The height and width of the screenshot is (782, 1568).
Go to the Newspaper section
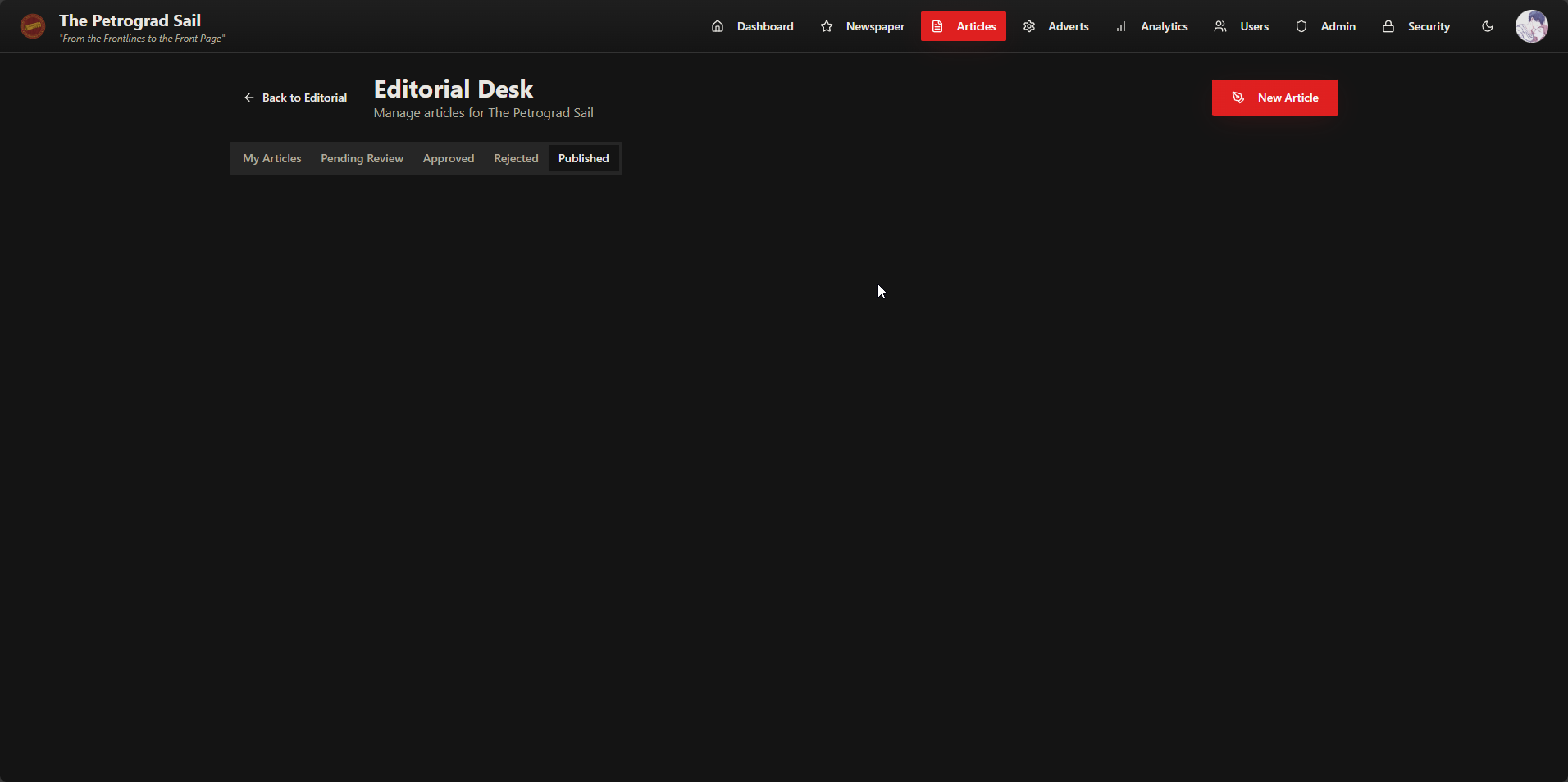(x=862, y=26)
